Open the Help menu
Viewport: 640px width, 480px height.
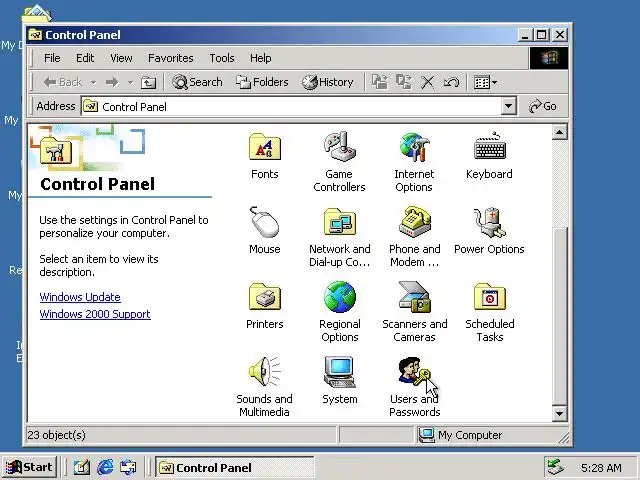(260, 58)
